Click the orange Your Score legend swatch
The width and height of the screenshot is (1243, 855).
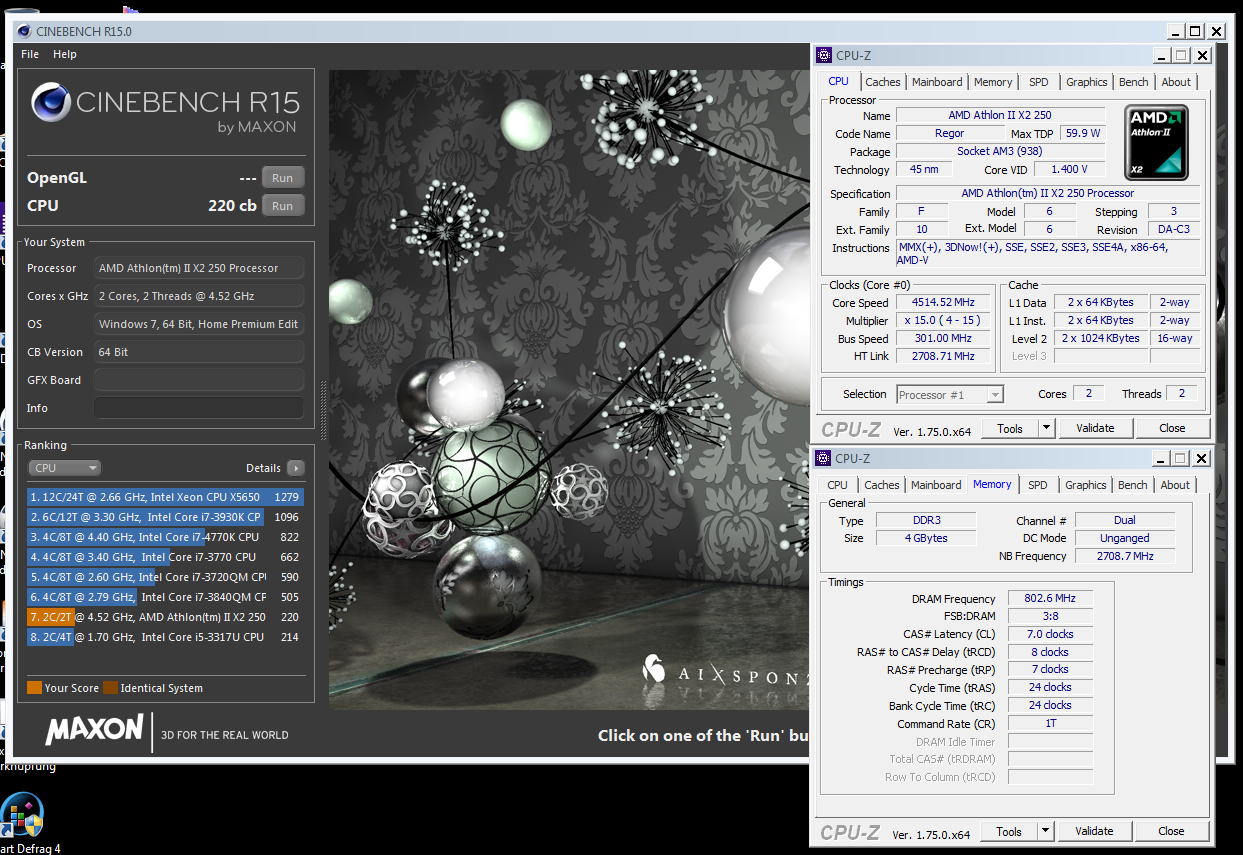pyautogui.click(x=34, y=688)
